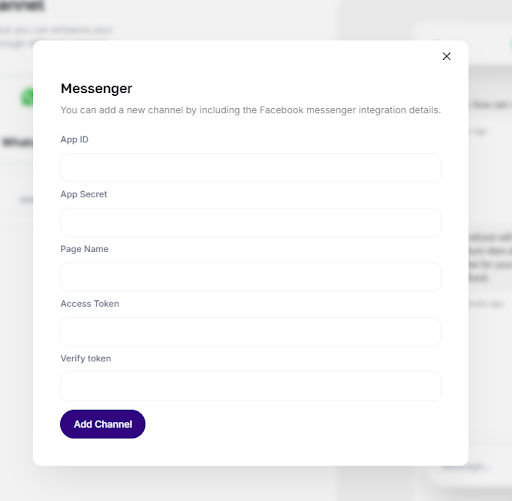Click the App Secret label text
This screenshot has height=501, width=512.
[84, 194]
